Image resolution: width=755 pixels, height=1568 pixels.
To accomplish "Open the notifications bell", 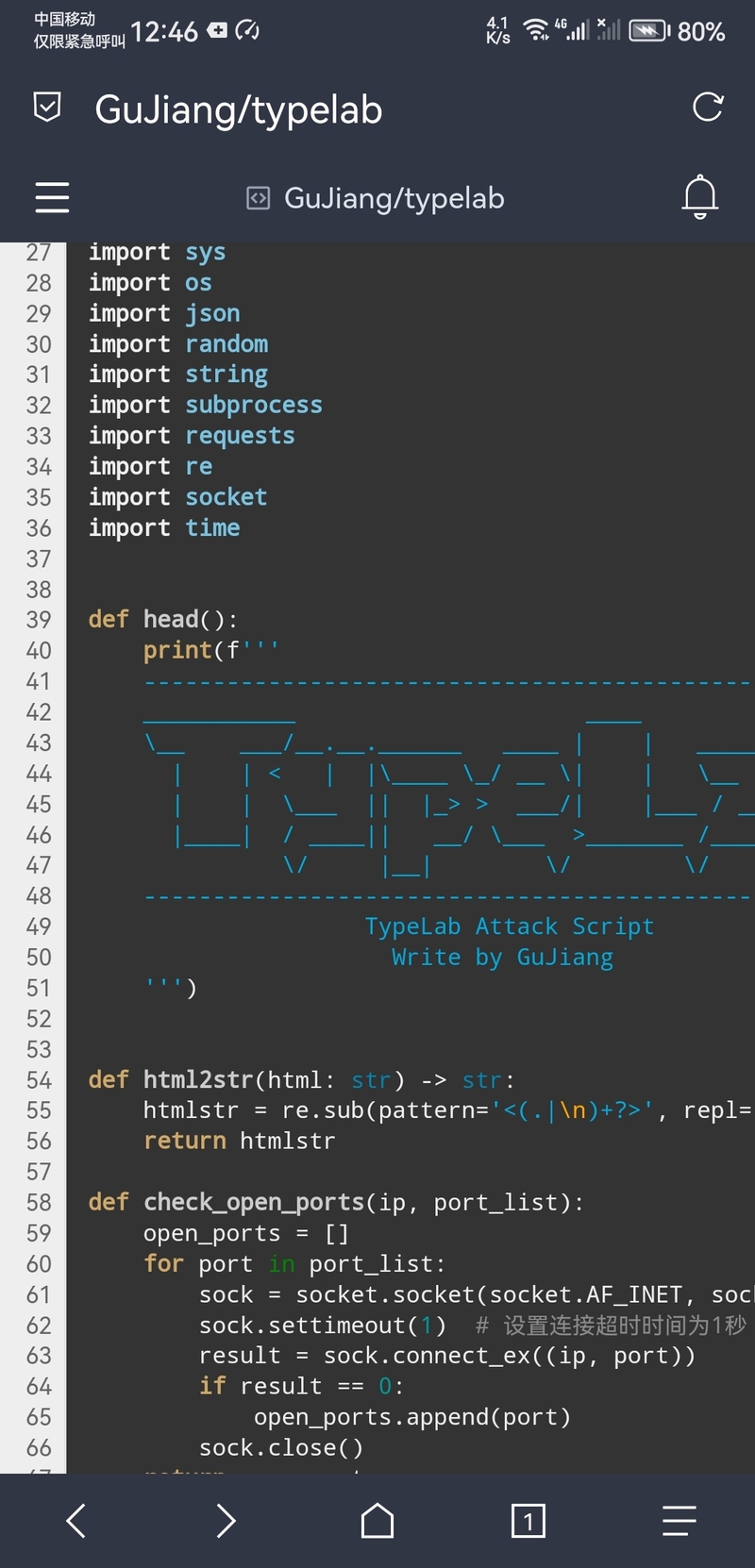I will pyautogui.click(x=700, y=196).
